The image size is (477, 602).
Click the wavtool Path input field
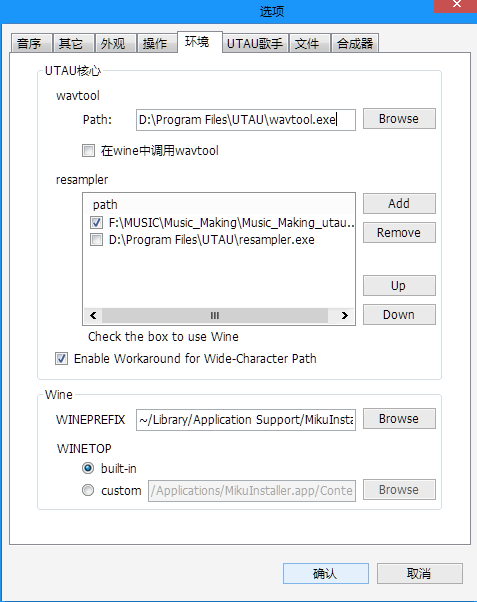(x=246, y=120)
